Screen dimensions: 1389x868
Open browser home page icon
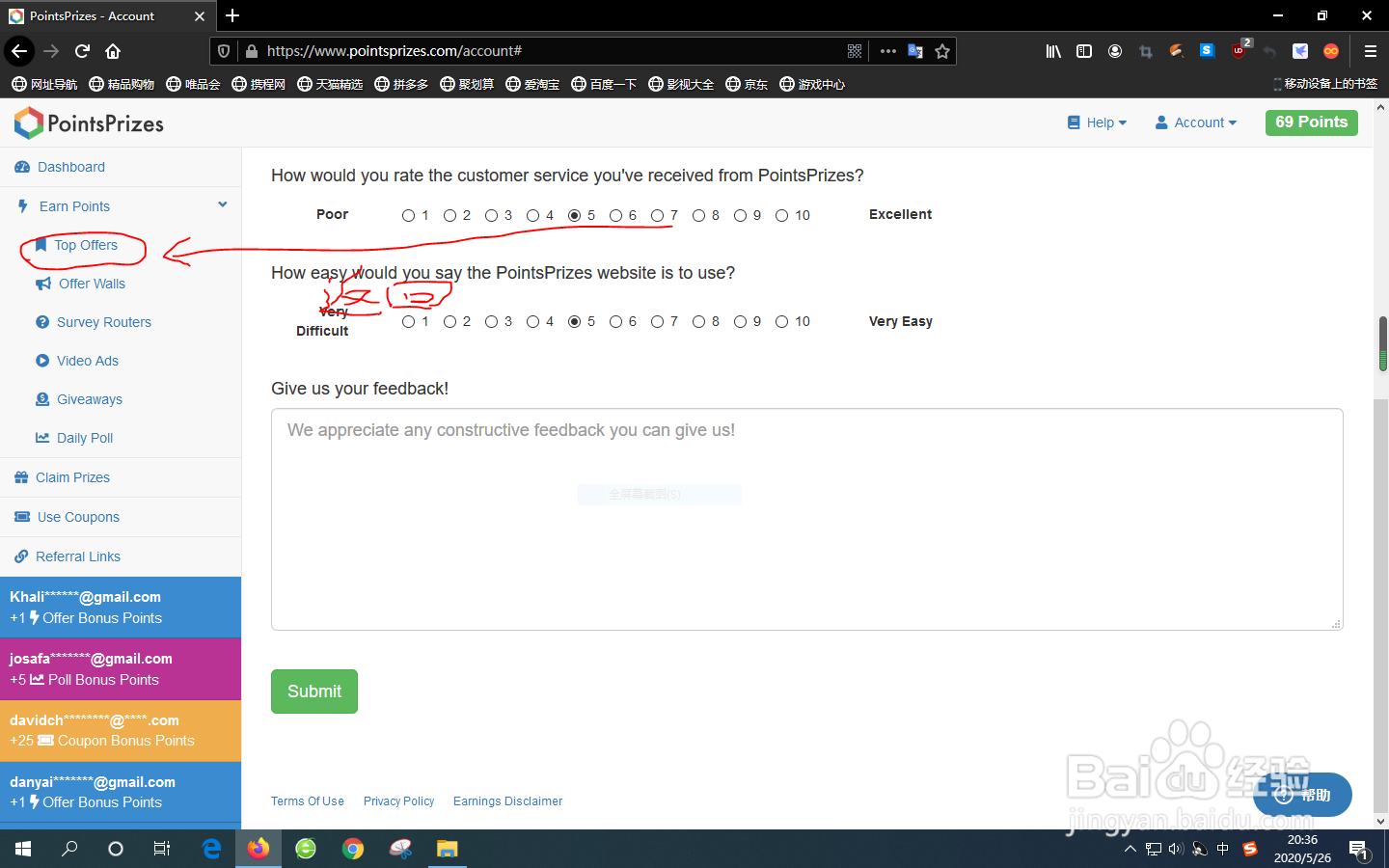click(113, 51)
